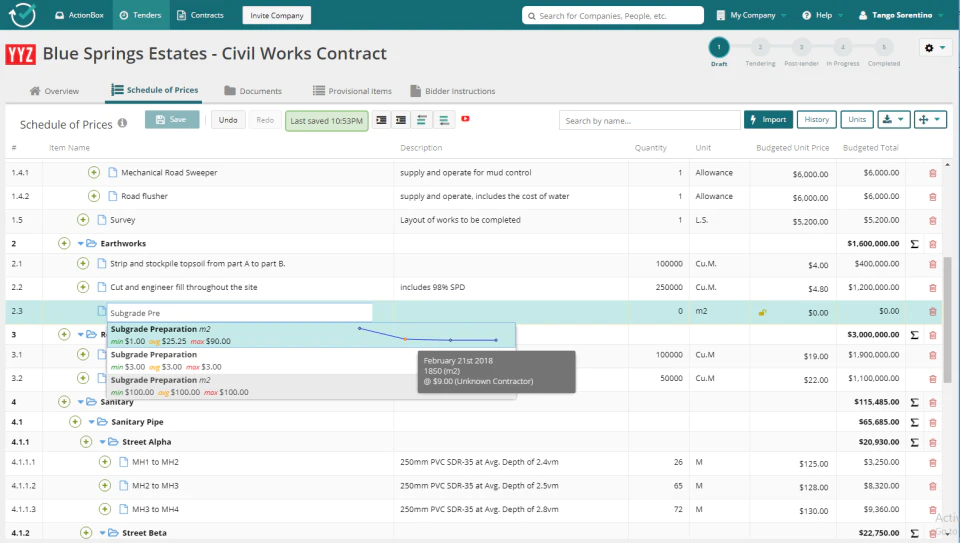The height and width of the screenshot is (543, 960).
Task: Switch to the Documents tab
Action: tap(253, 91)
